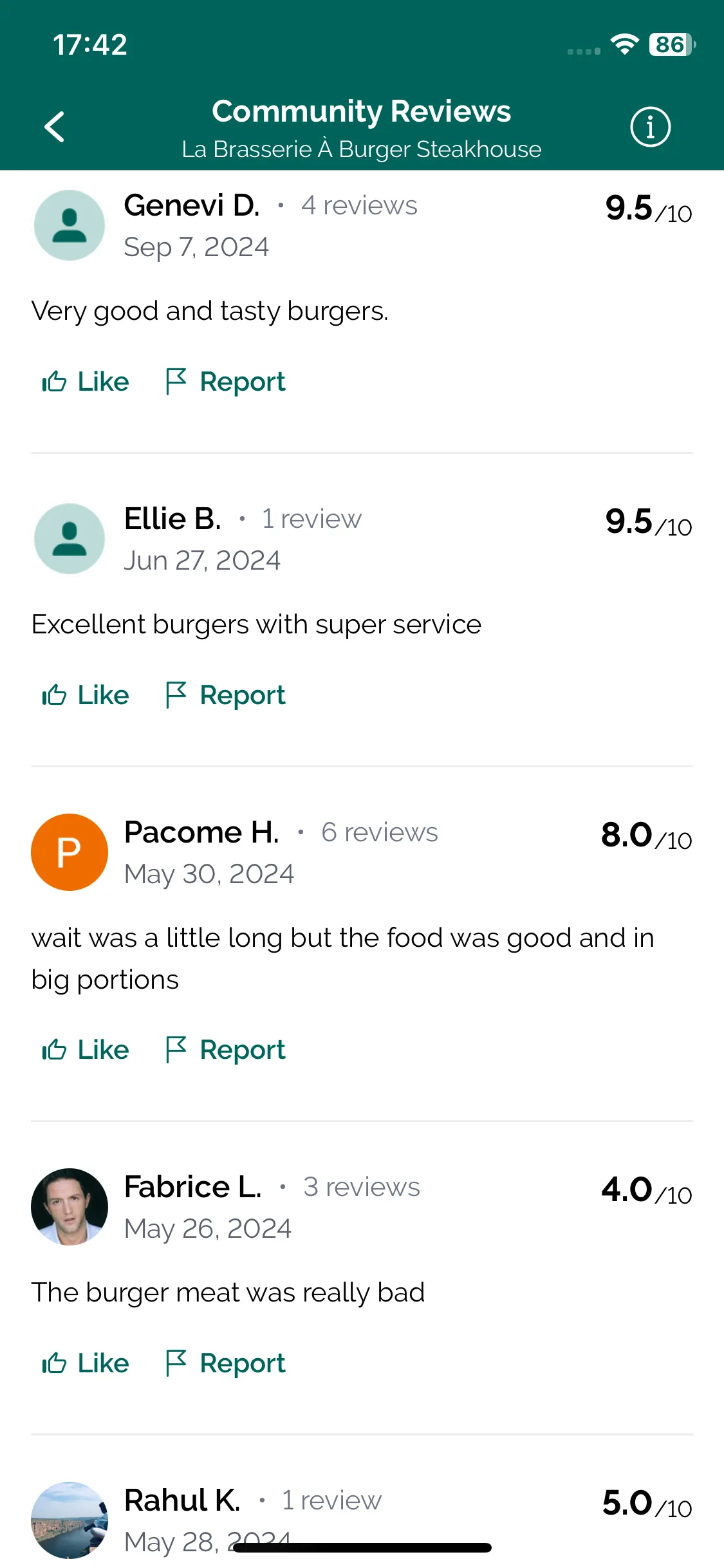Screen dimensions: 724x1568
Task: Tap the home indicator bar at bottom
Action: click(362, 1548)
